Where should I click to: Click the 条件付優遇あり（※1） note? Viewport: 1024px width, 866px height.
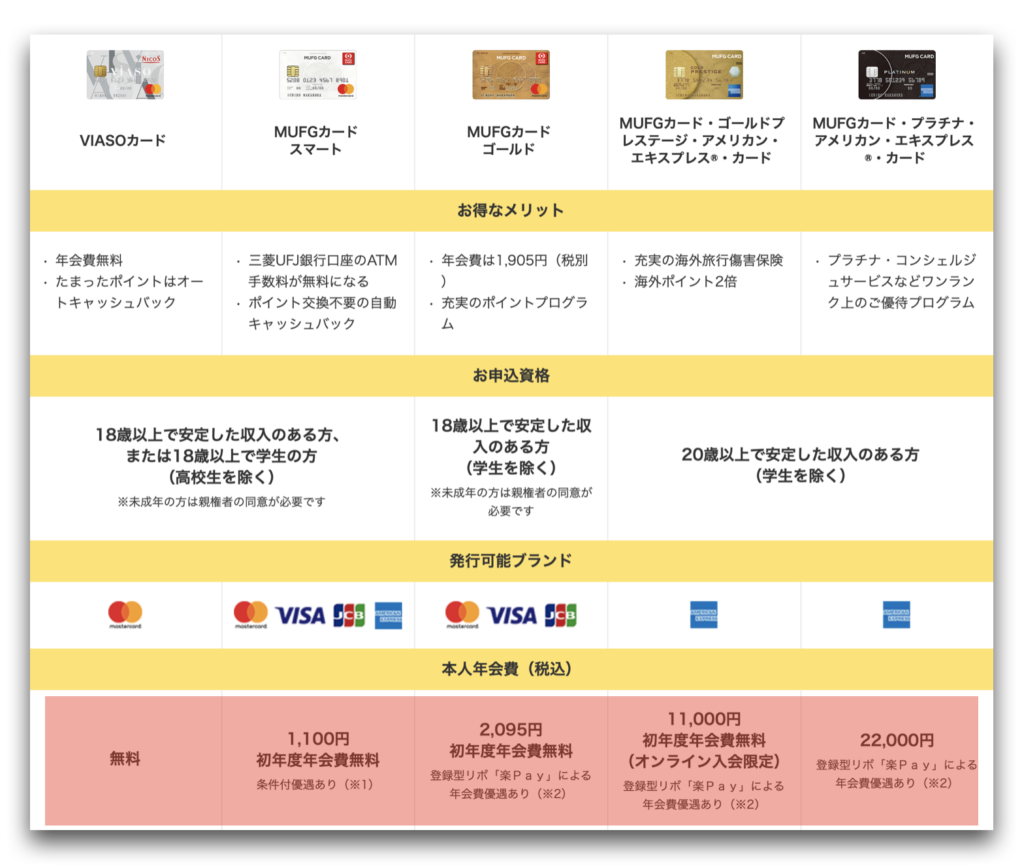[315, 784]
